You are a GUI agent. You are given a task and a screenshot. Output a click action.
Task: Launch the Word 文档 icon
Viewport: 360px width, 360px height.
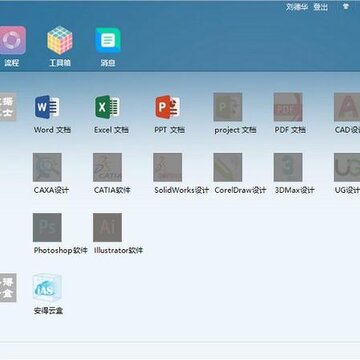pyautogui.click(x=47, y=107)
